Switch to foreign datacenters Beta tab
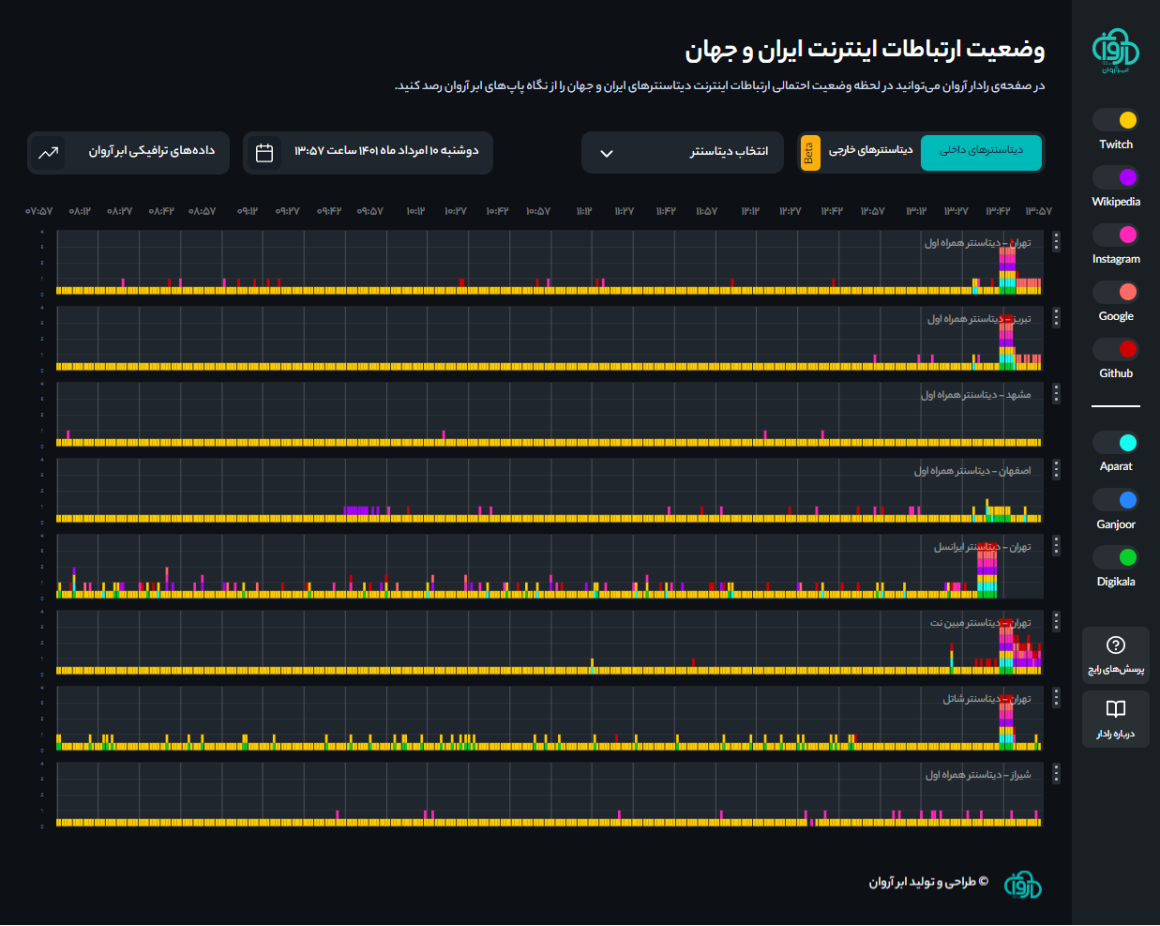This screenshot has height=926, width=1160. (x=860, y=152)
